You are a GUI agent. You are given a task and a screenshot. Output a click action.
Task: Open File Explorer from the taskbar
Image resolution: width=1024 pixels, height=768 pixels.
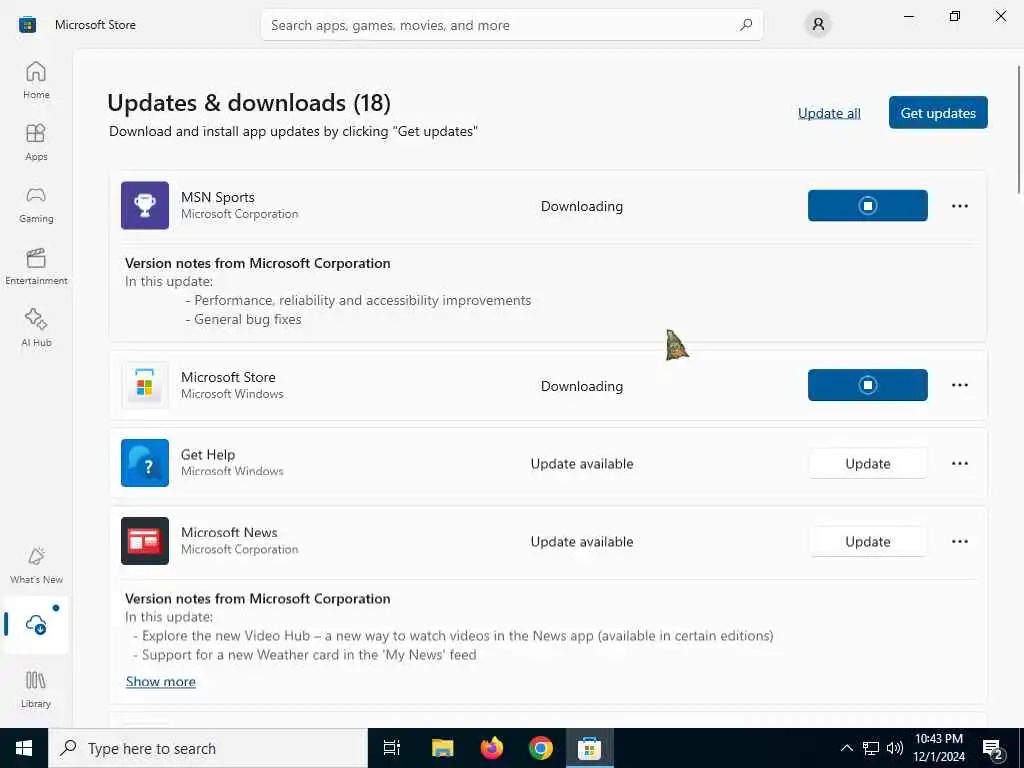442,748
